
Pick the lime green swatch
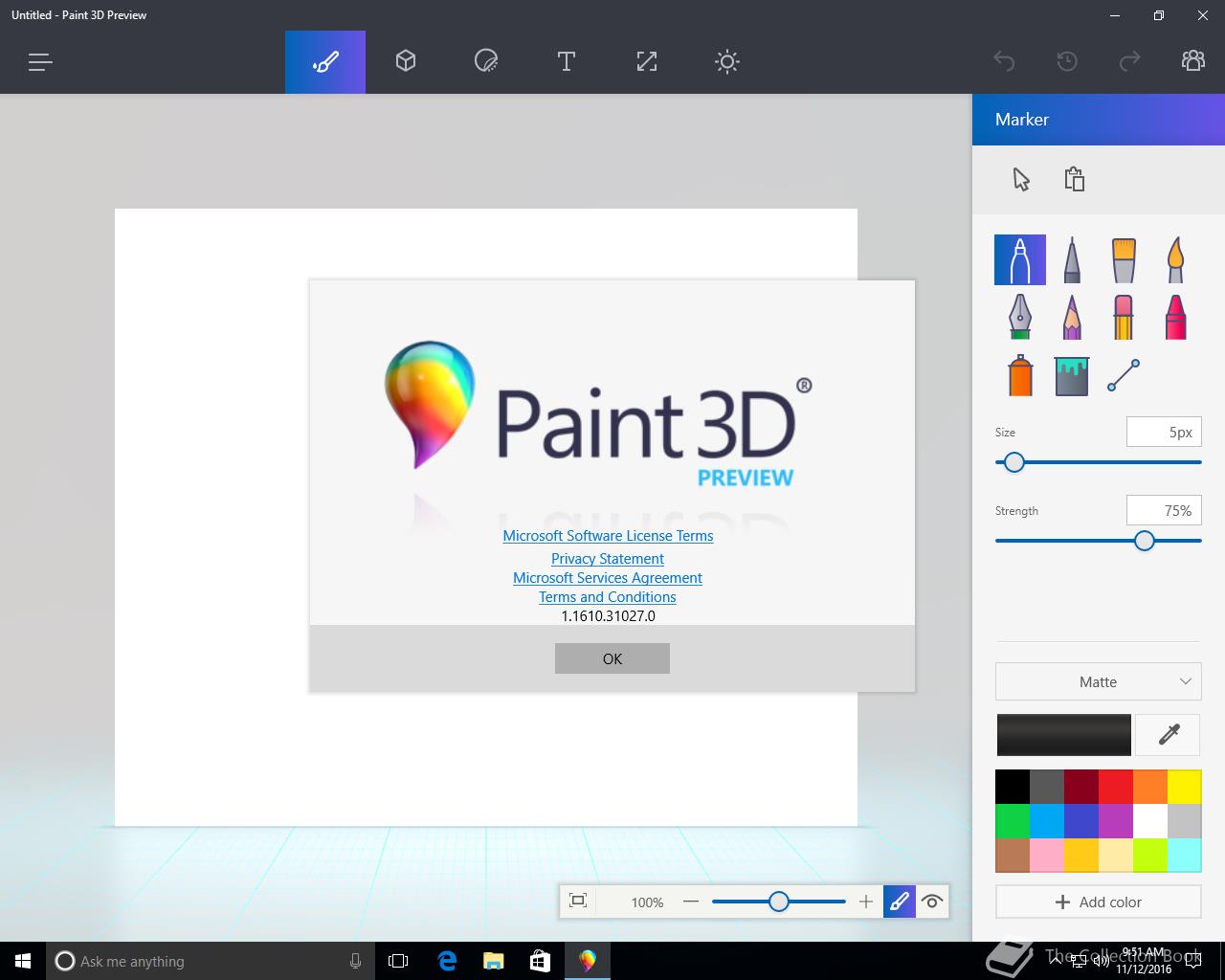(x=1150, y=856)
